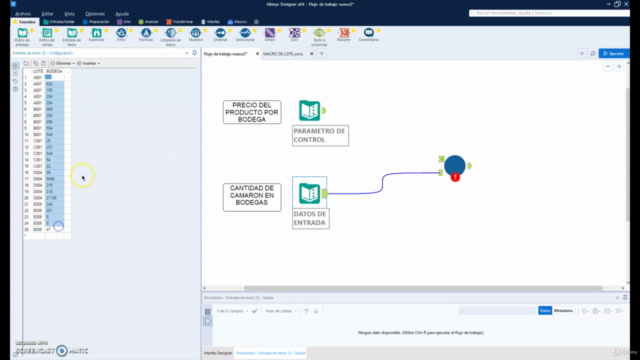This screenshot has width=640, height=360.
Task: Click PARAMETRO DE CONTROL node icon on canvas
Action: 309,111
